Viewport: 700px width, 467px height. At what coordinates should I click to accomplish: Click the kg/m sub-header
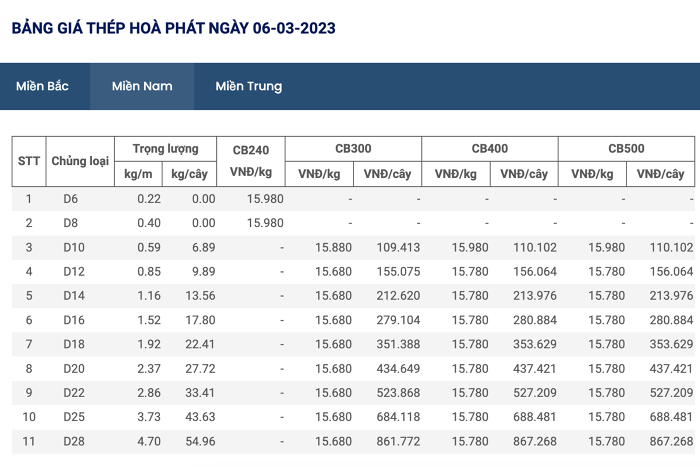138,174
